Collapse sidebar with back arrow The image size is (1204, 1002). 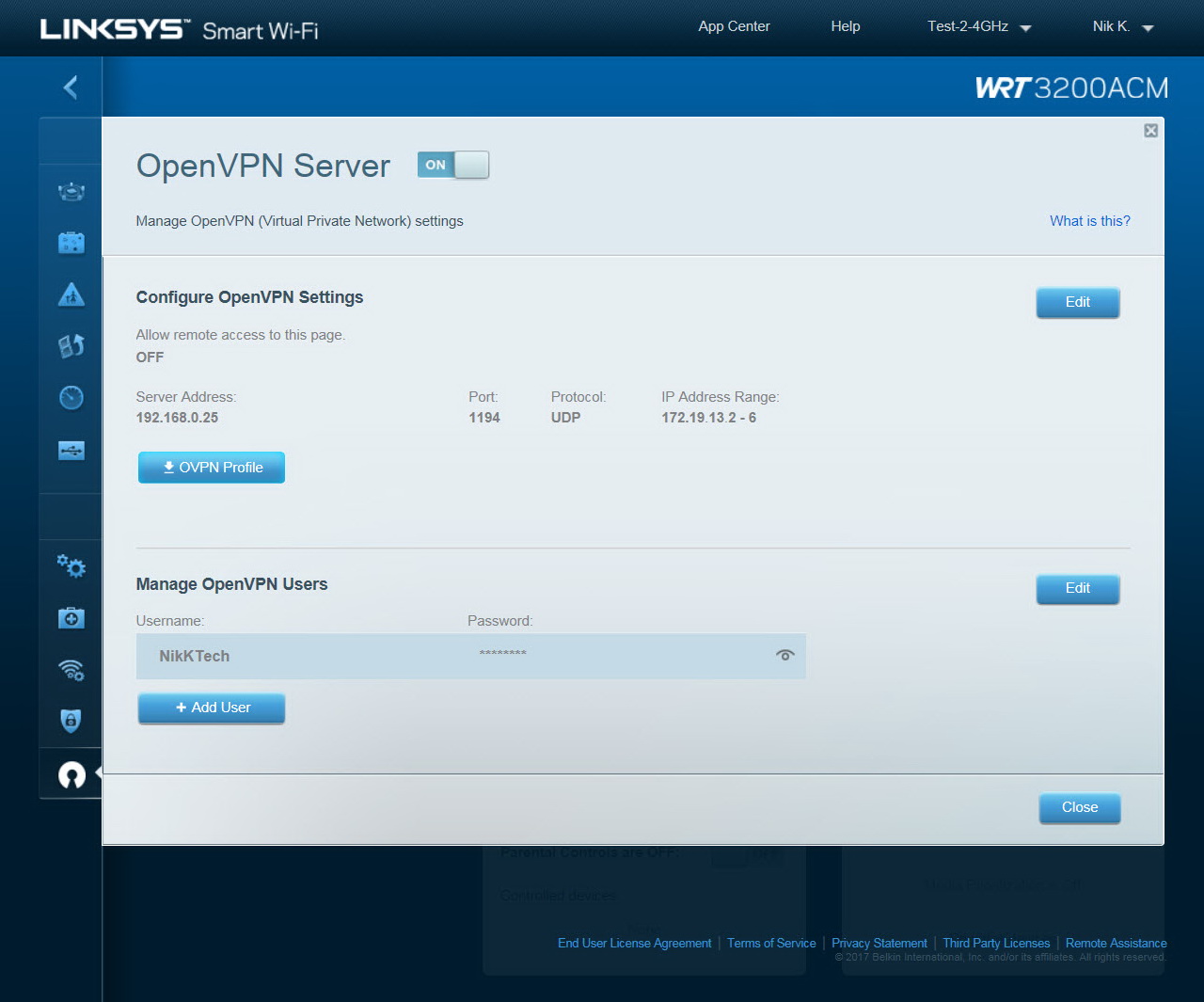tap(71, 87)
